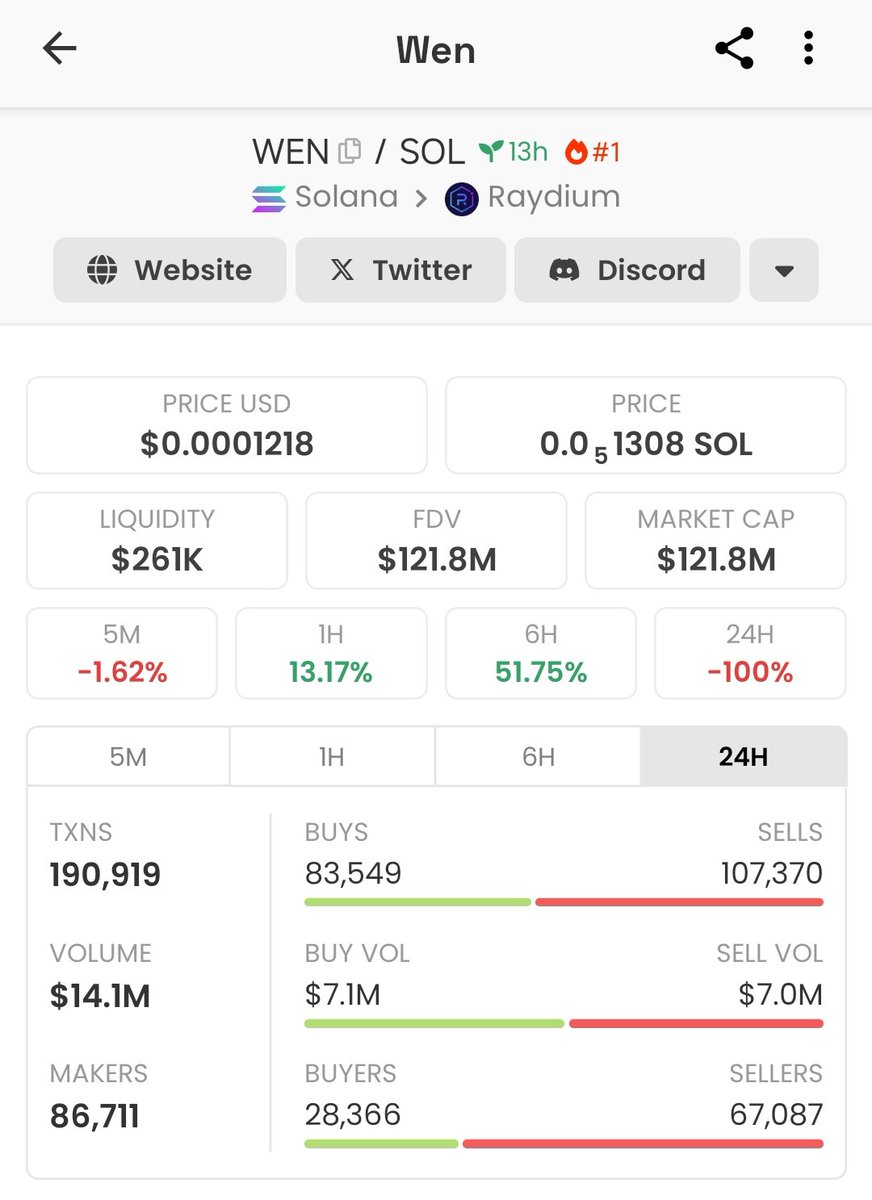
Task: Click the BUYS count 83,549
Action: click(353, 873)
